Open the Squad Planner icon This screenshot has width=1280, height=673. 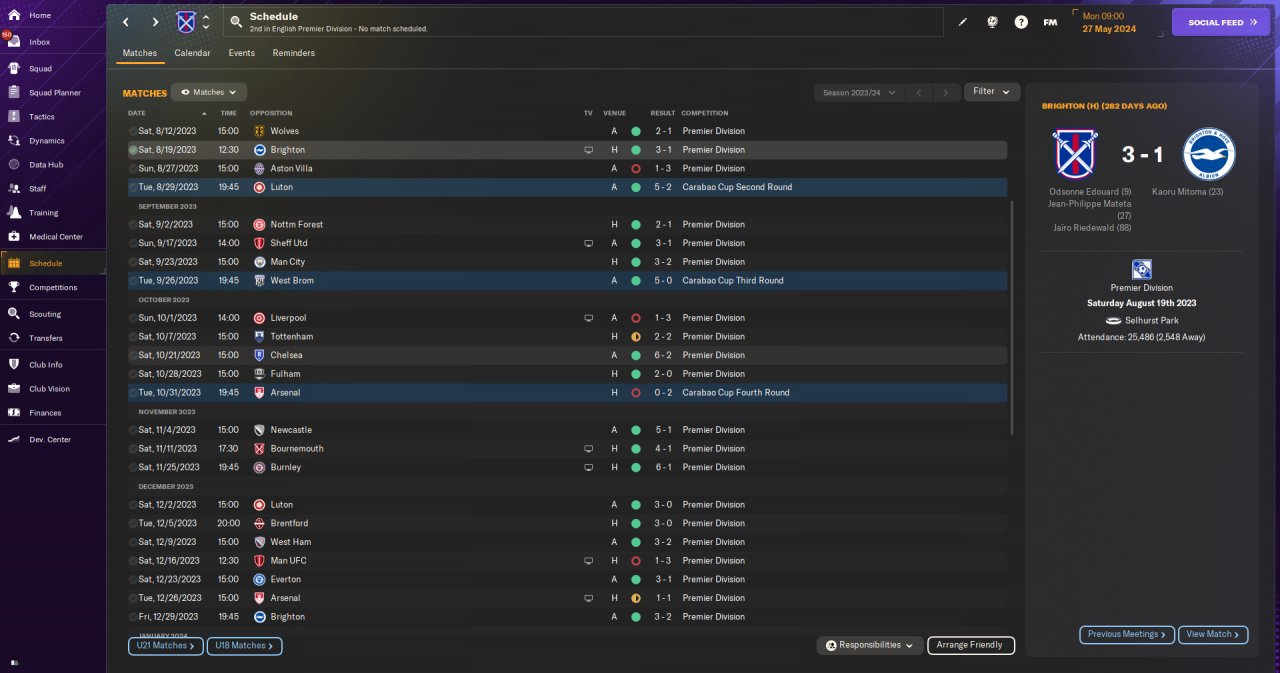pos(14,93)
